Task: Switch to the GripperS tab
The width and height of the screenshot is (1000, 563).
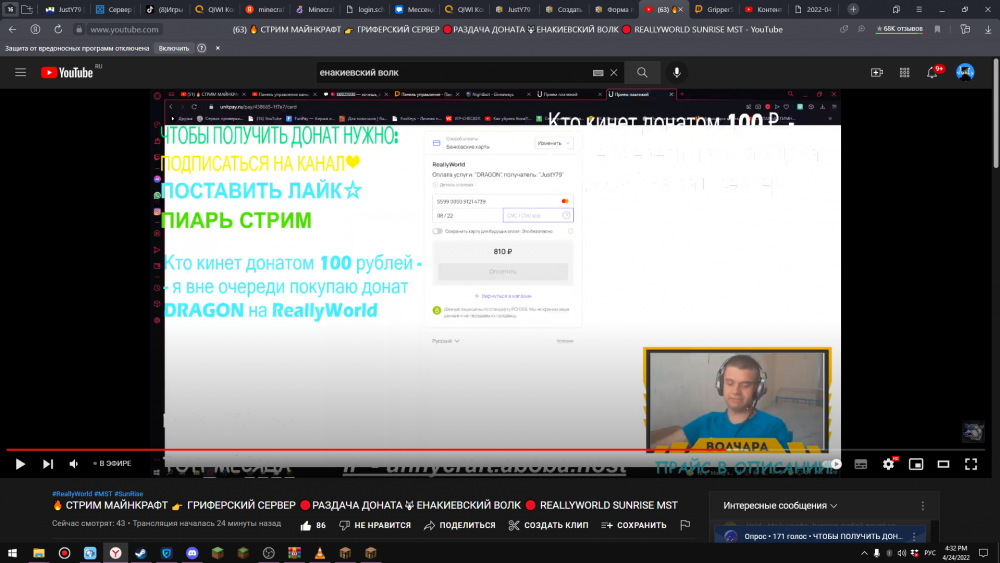Action: click(x=714, y=10)
